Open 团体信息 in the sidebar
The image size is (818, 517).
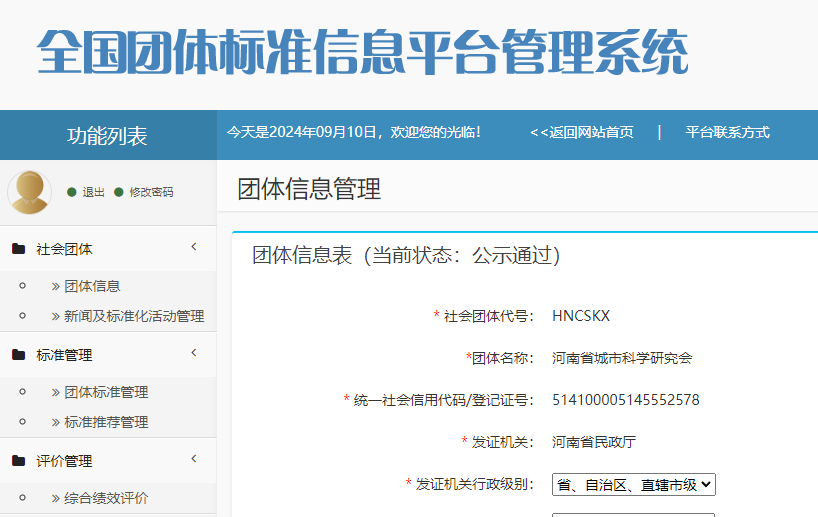tap(92, 286)
